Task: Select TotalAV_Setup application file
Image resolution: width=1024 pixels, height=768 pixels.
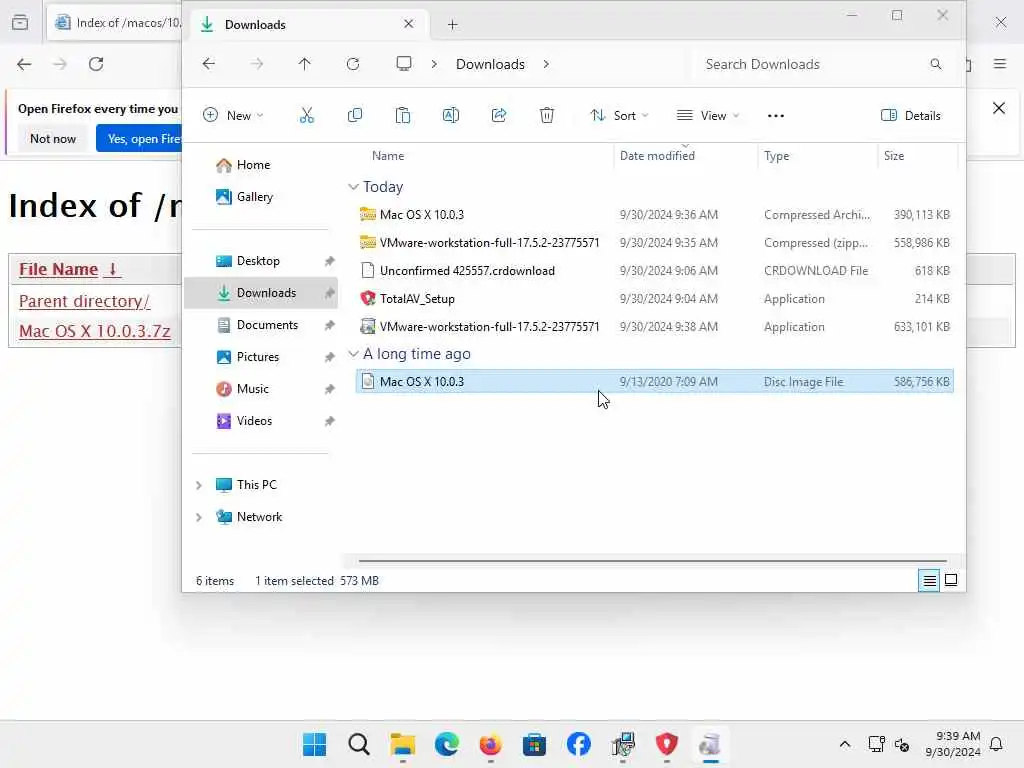Action: (655, 299)
